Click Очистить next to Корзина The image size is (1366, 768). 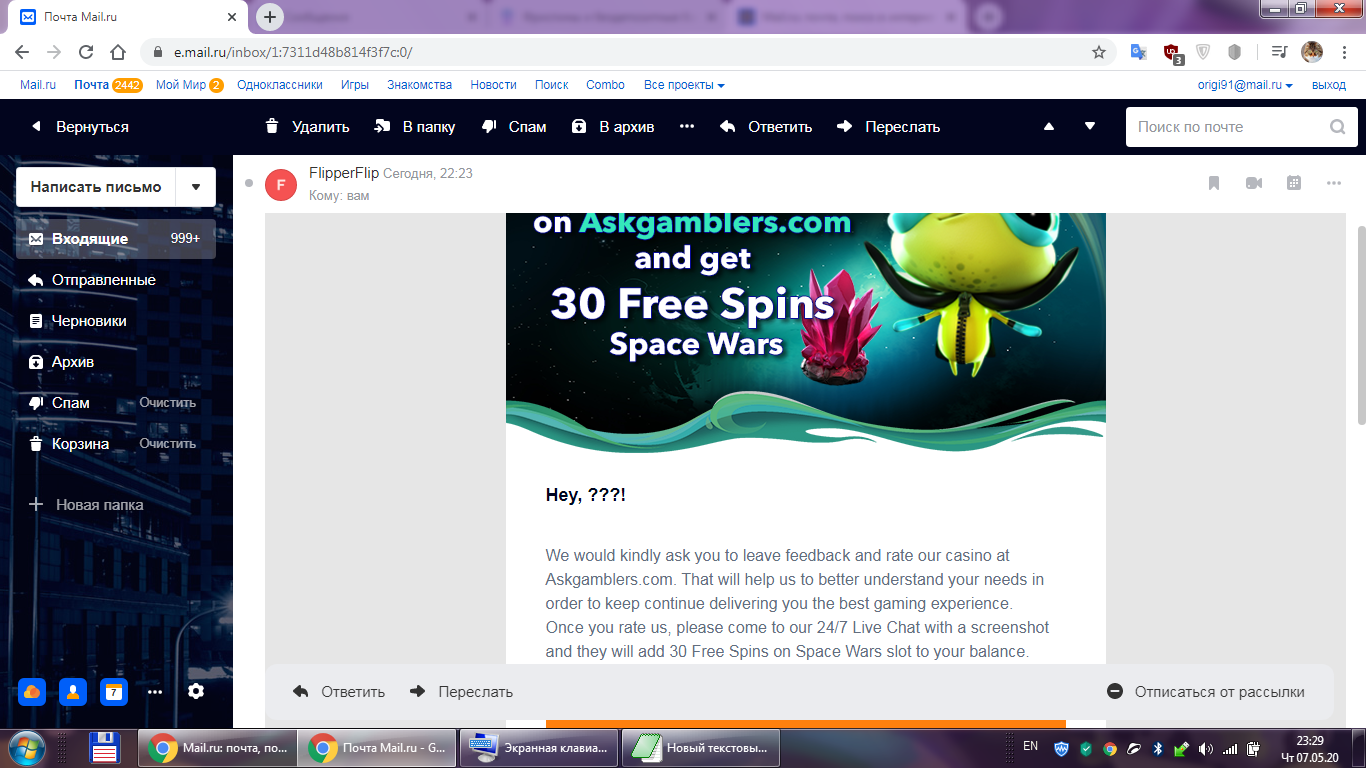pyautogui.click(x=167, y=444)
